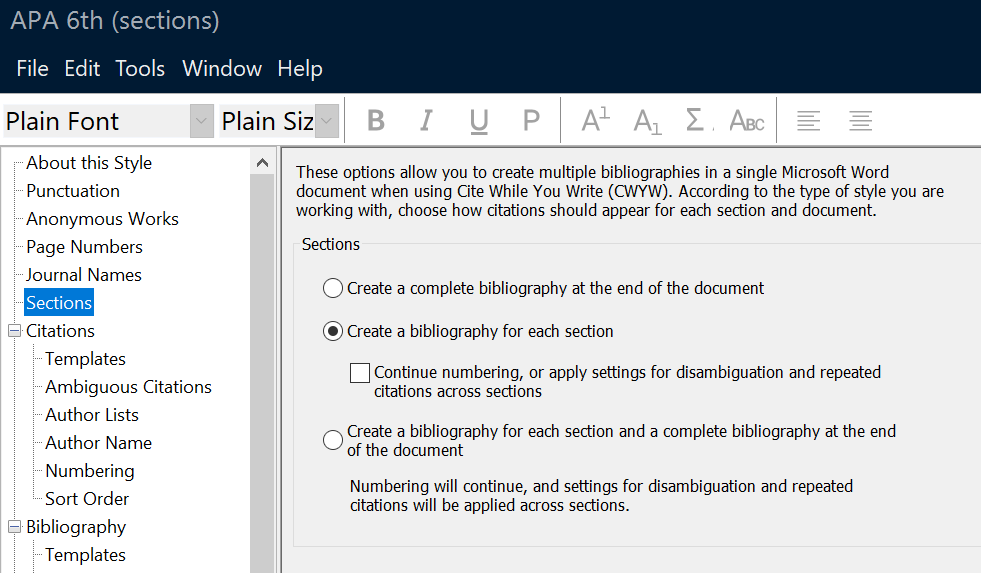The height and width of the screenshot is (573, 981).
Task: Open the Plain Size dropdown
Action: 327,121
